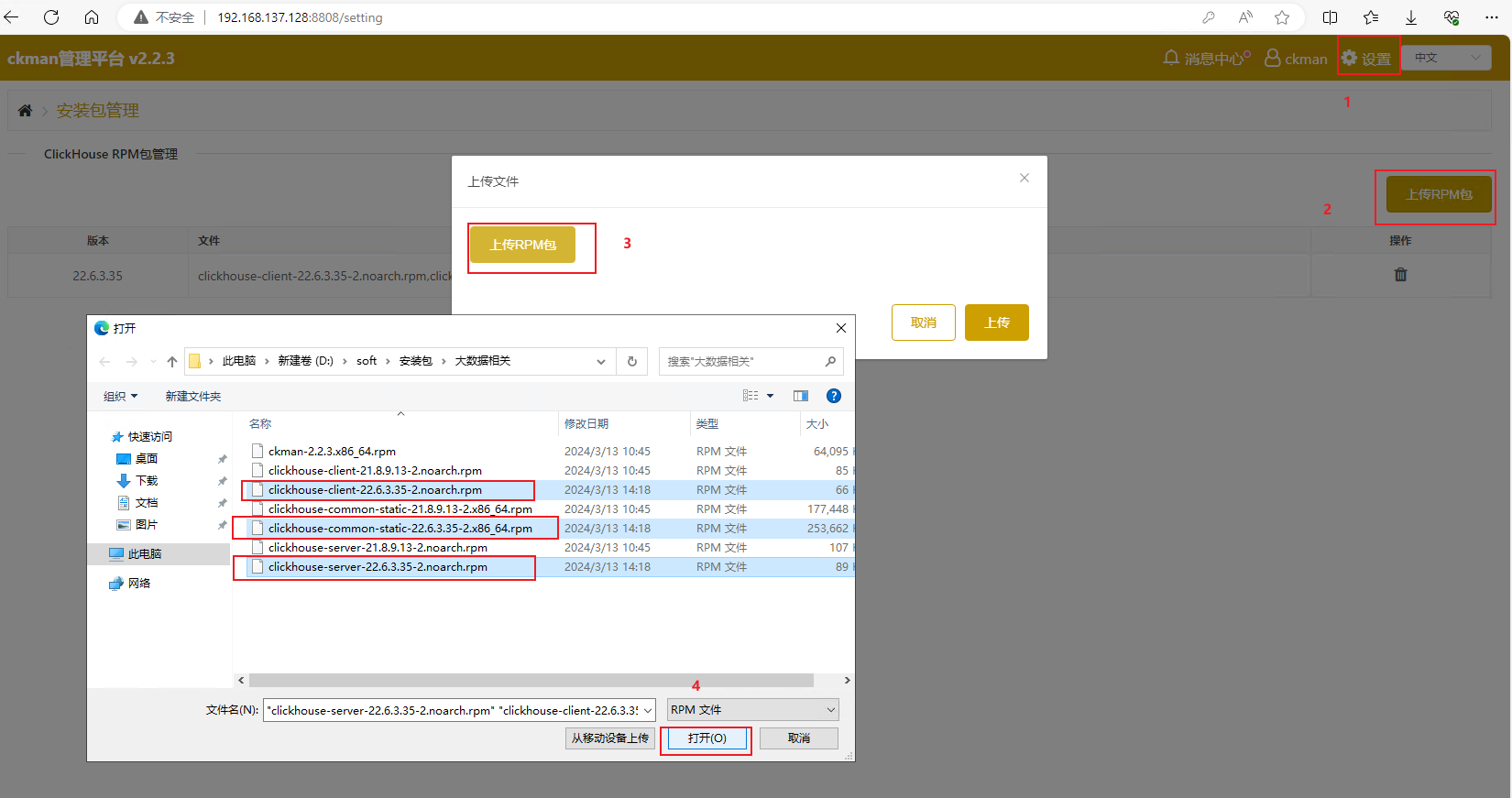Click 从移动设备上传 button
This screenshot has height=798, width=1512.
(610, 738)
